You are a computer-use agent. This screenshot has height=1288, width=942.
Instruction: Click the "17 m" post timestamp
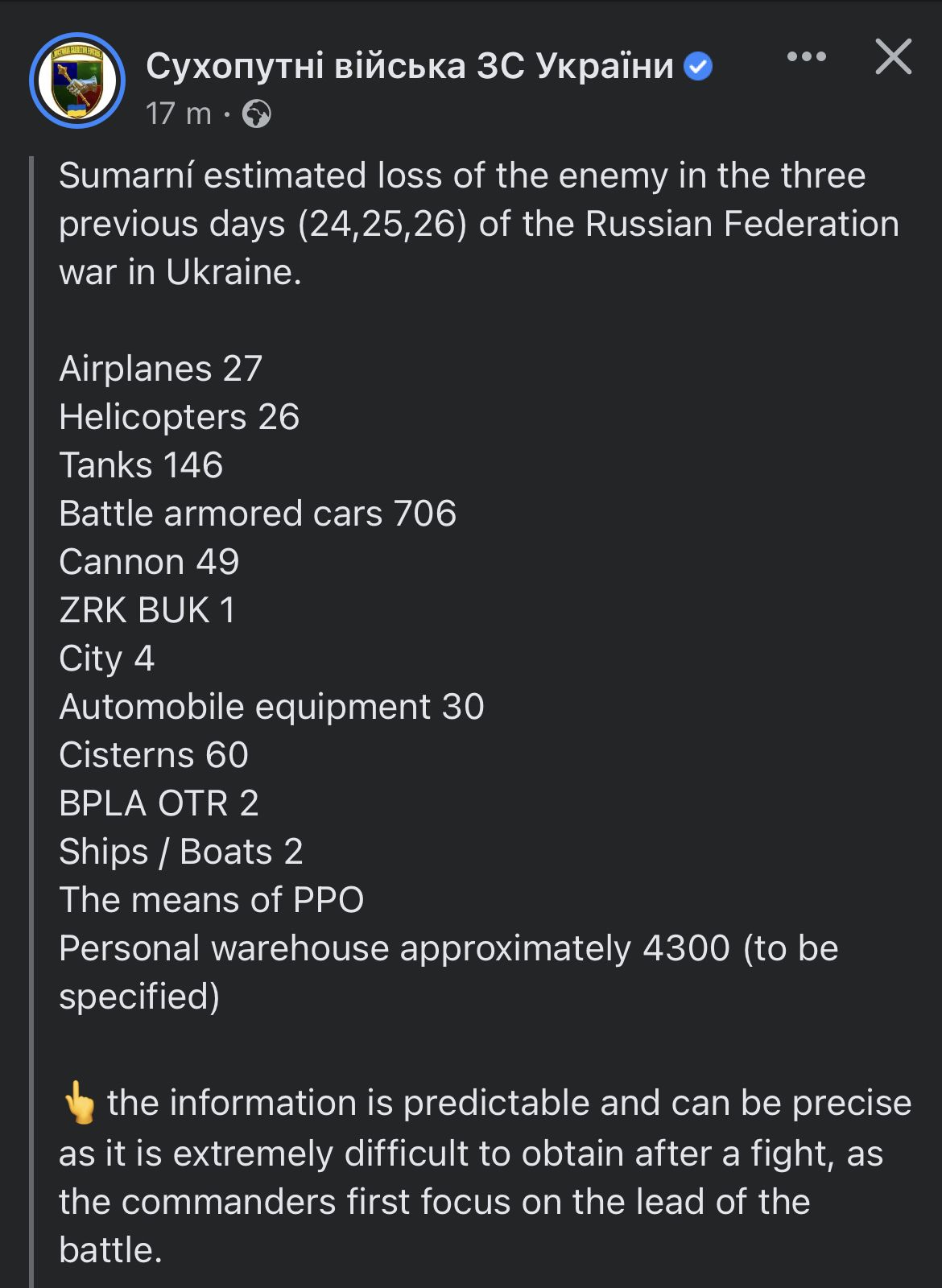click(x=178, y=114)
